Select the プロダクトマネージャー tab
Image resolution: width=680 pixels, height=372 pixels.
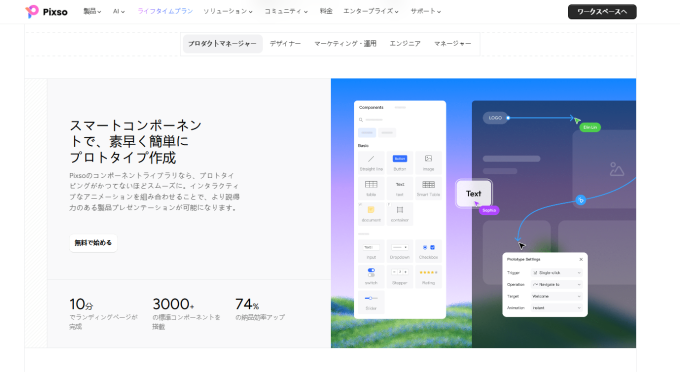pos(222,44)
